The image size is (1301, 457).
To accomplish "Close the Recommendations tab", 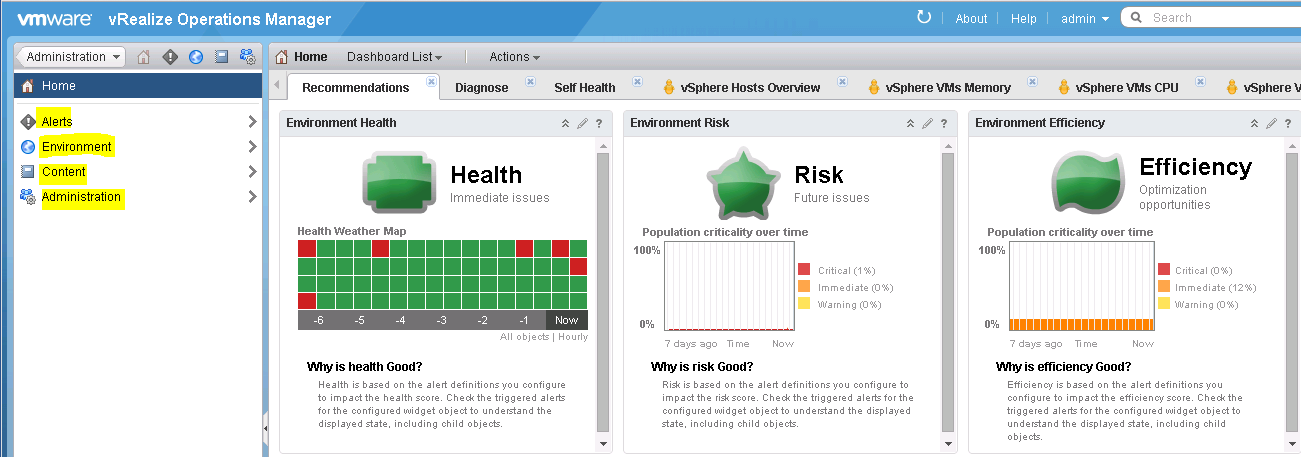I will (431, 81).
